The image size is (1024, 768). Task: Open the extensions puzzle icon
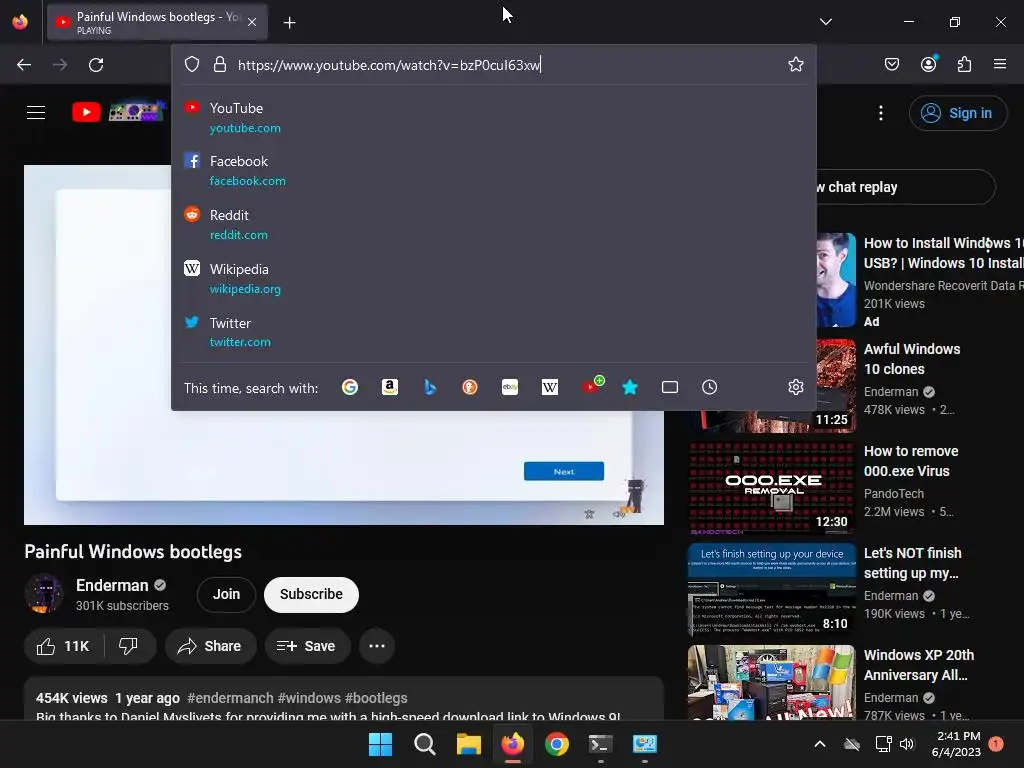(x=964, y=64)
